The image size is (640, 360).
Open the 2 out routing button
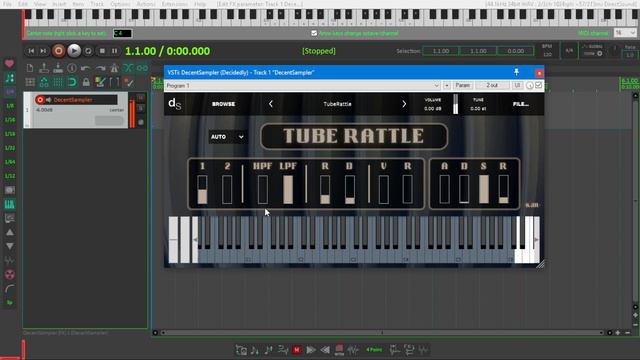(x=492, y=85)
